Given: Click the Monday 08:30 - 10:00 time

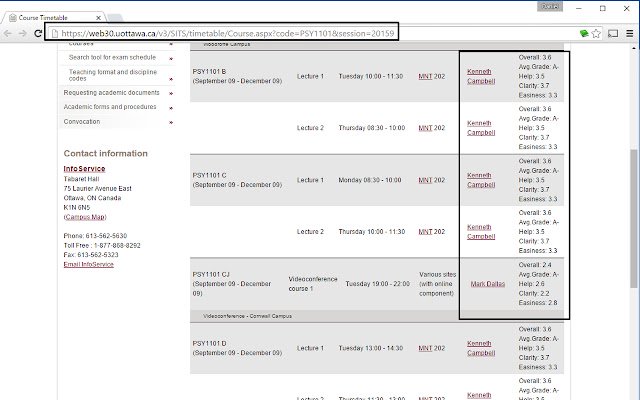Looking at the screenshot, I should pos(370,180).
